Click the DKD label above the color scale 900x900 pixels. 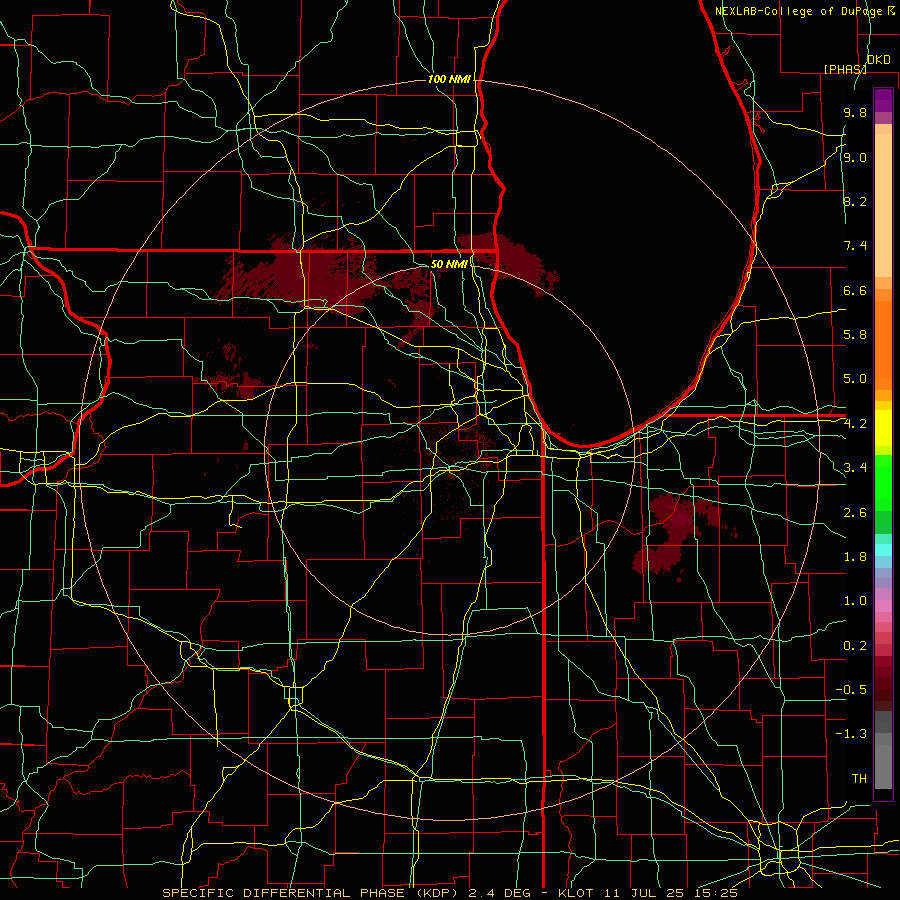coord(879,60)
